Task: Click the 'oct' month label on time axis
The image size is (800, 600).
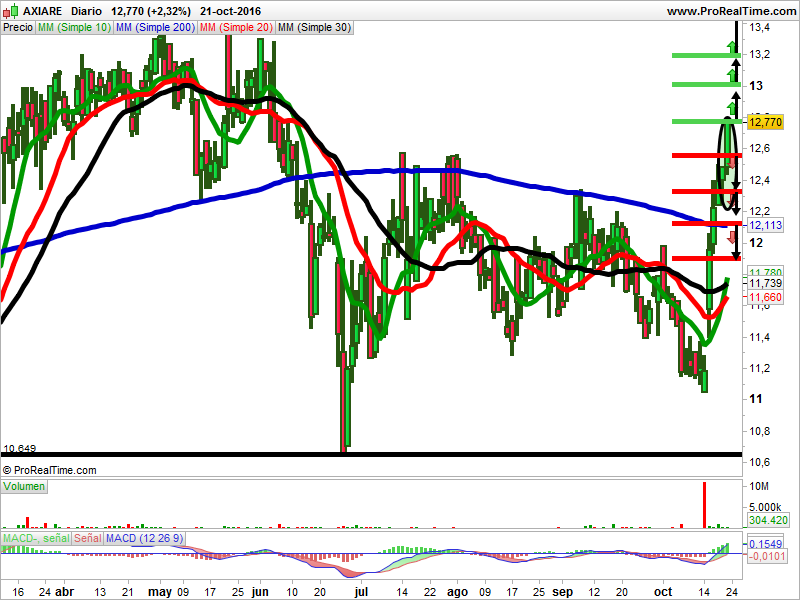Action: 663,592
